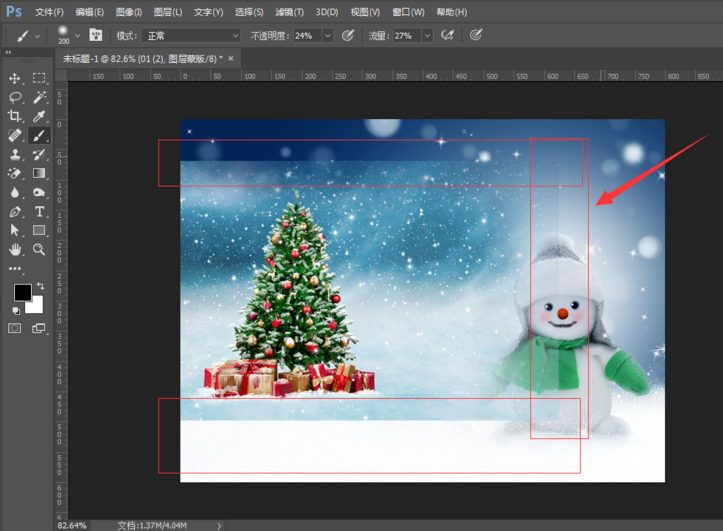723x531 pixels.
Task: Select the Eyedropper tool
Action: point(39,116)
